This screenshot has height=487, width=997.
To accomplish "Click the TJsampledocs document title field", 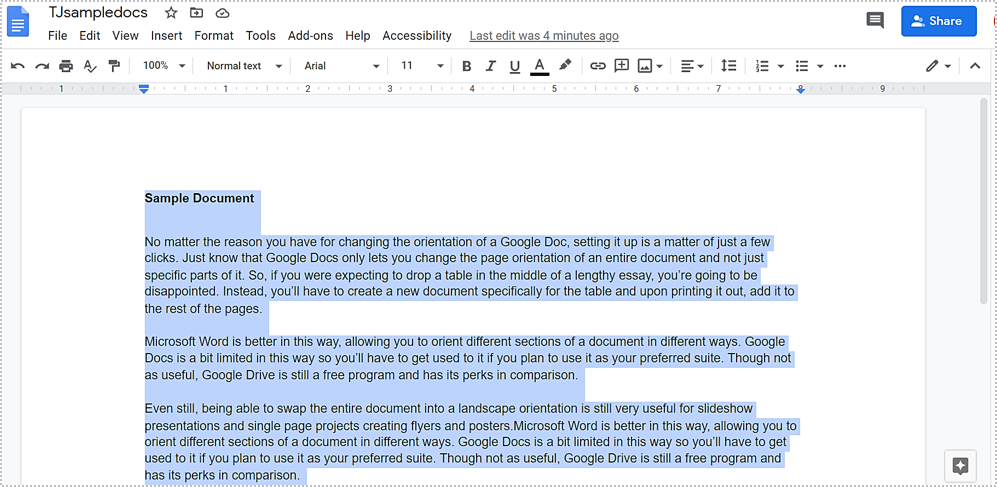I will click(x=98, y=13).
